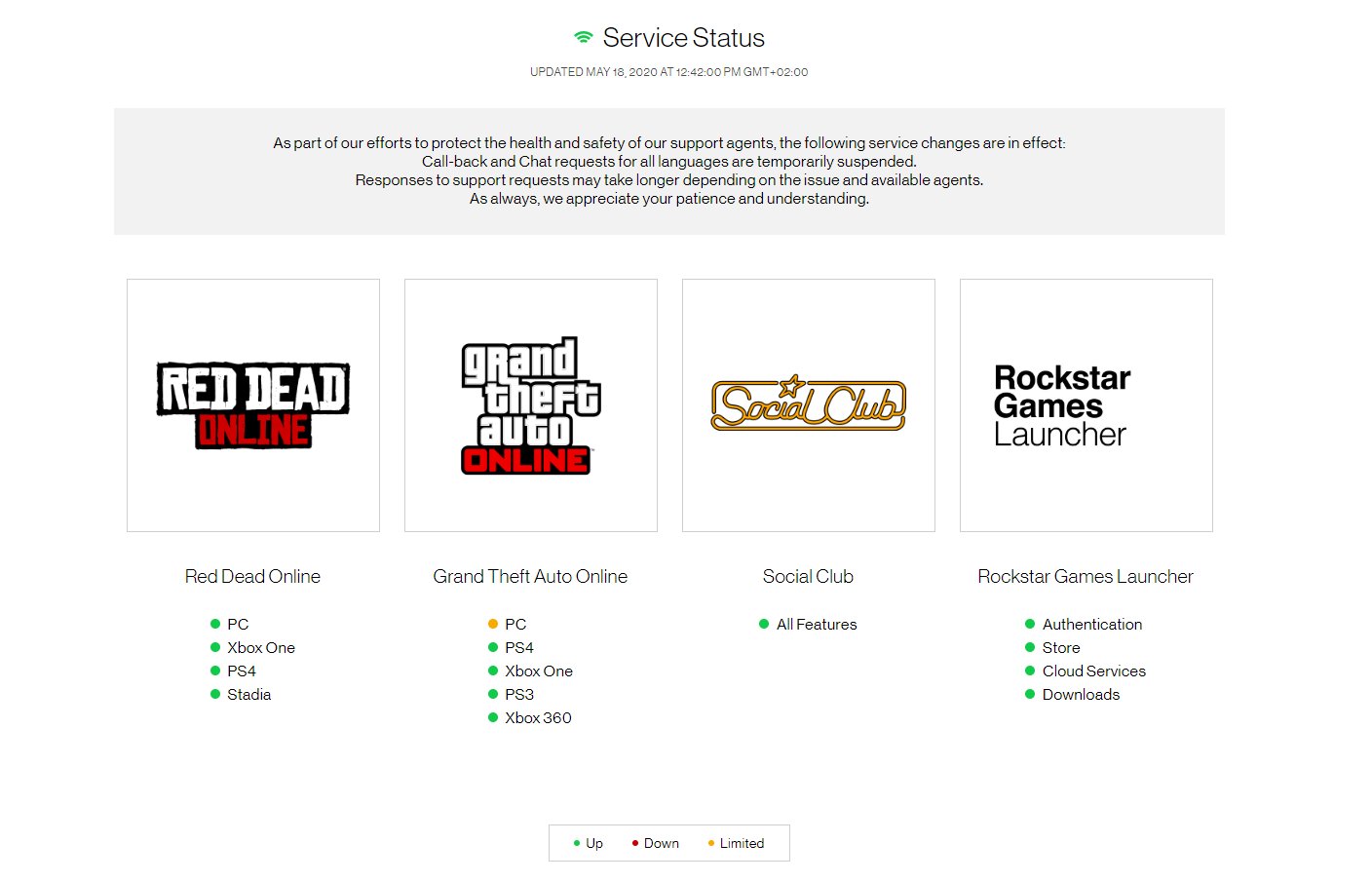The height and width of the screenshot is (882, 1372).
Task: Click the 'Responses to support requests' notice line
Action: click(x=669, y=180)
